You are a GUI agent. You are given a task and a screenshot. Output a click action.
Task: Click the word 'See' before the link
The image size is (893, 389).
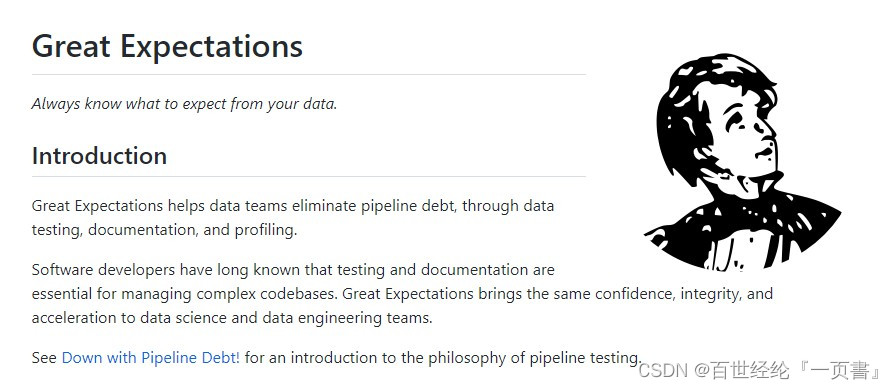[x=44, y=358]
